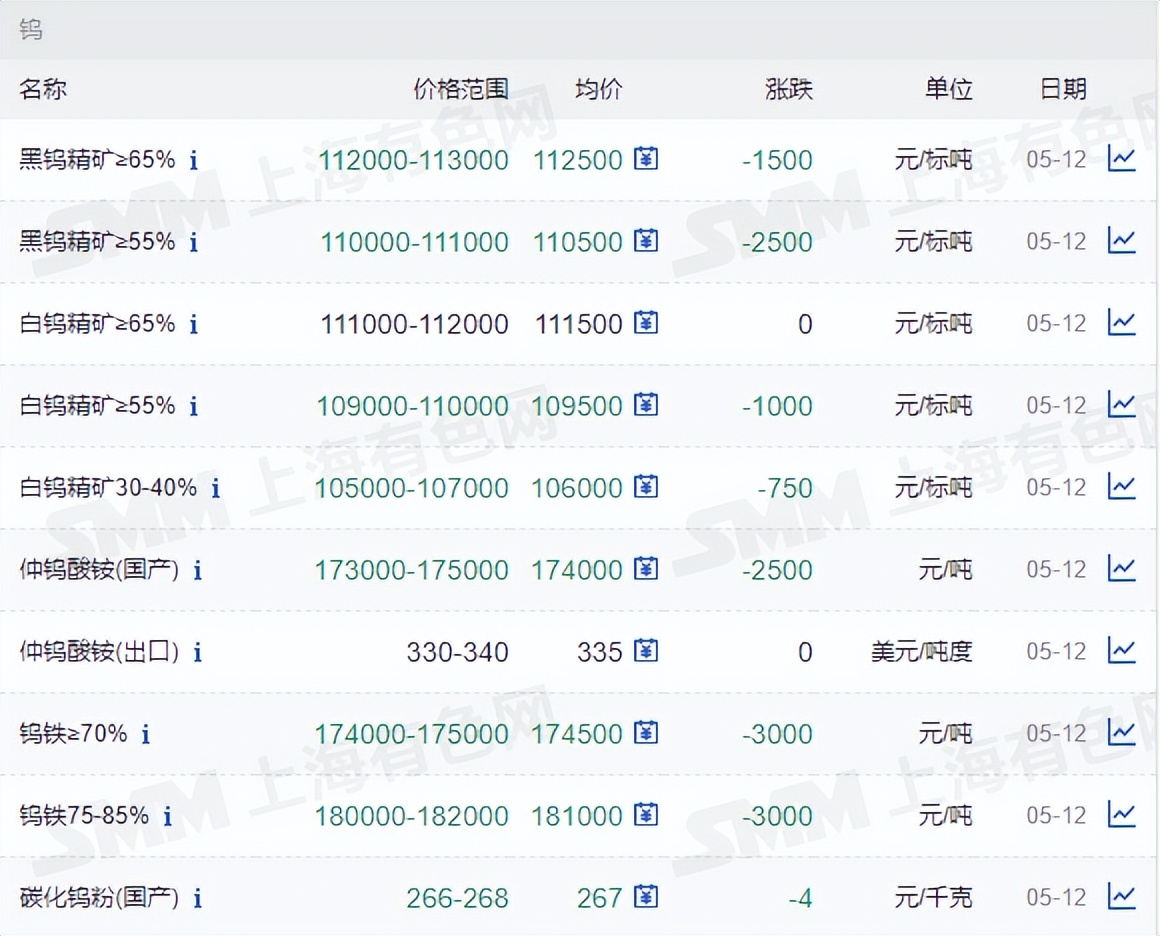Click the 钨 section title
Screen dimensions: 1160x936
tap(30, 30)
